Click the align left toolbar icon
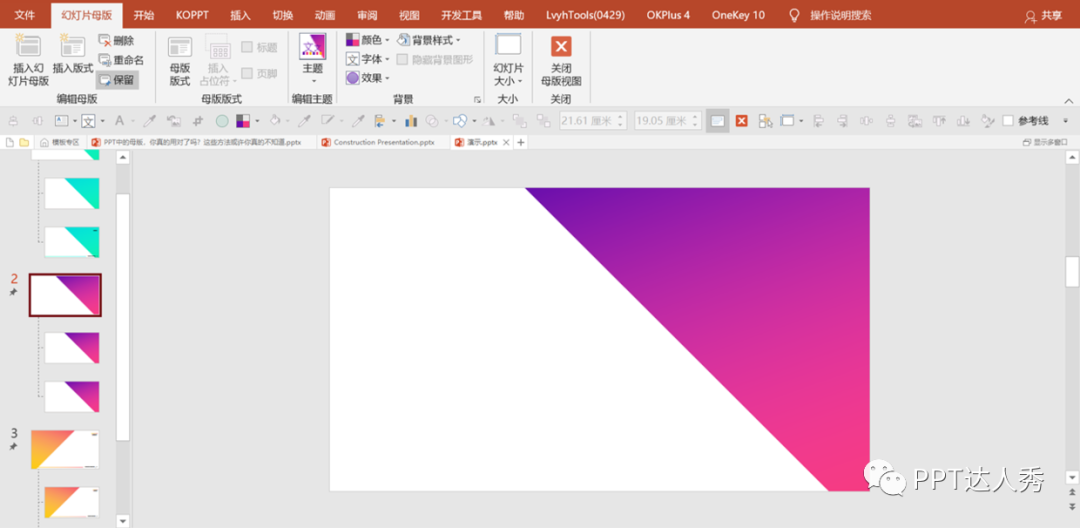Image resolution: width=1080 pixels, height=528 pixels. (819, 121)
